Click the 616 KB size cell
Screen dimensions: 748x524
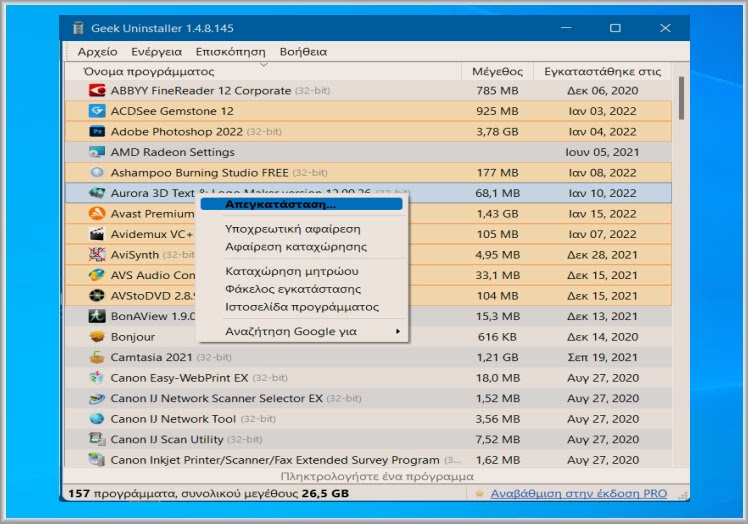click(497, 337)
